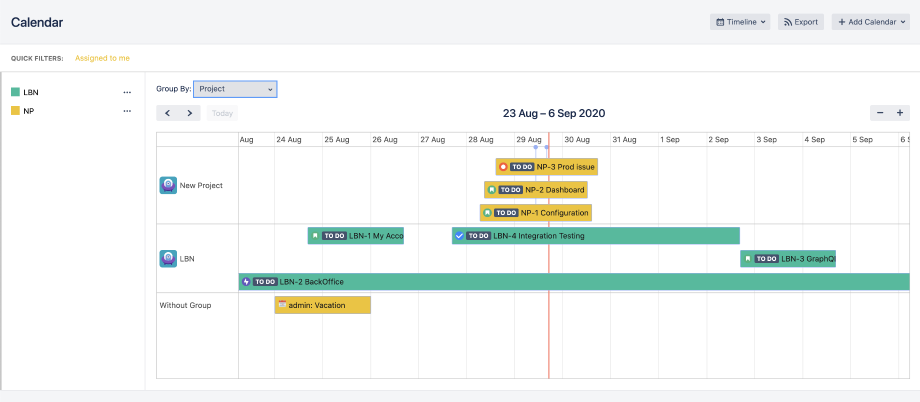
Task: Click the LBN project avatar icon
Action: point(168,258)
